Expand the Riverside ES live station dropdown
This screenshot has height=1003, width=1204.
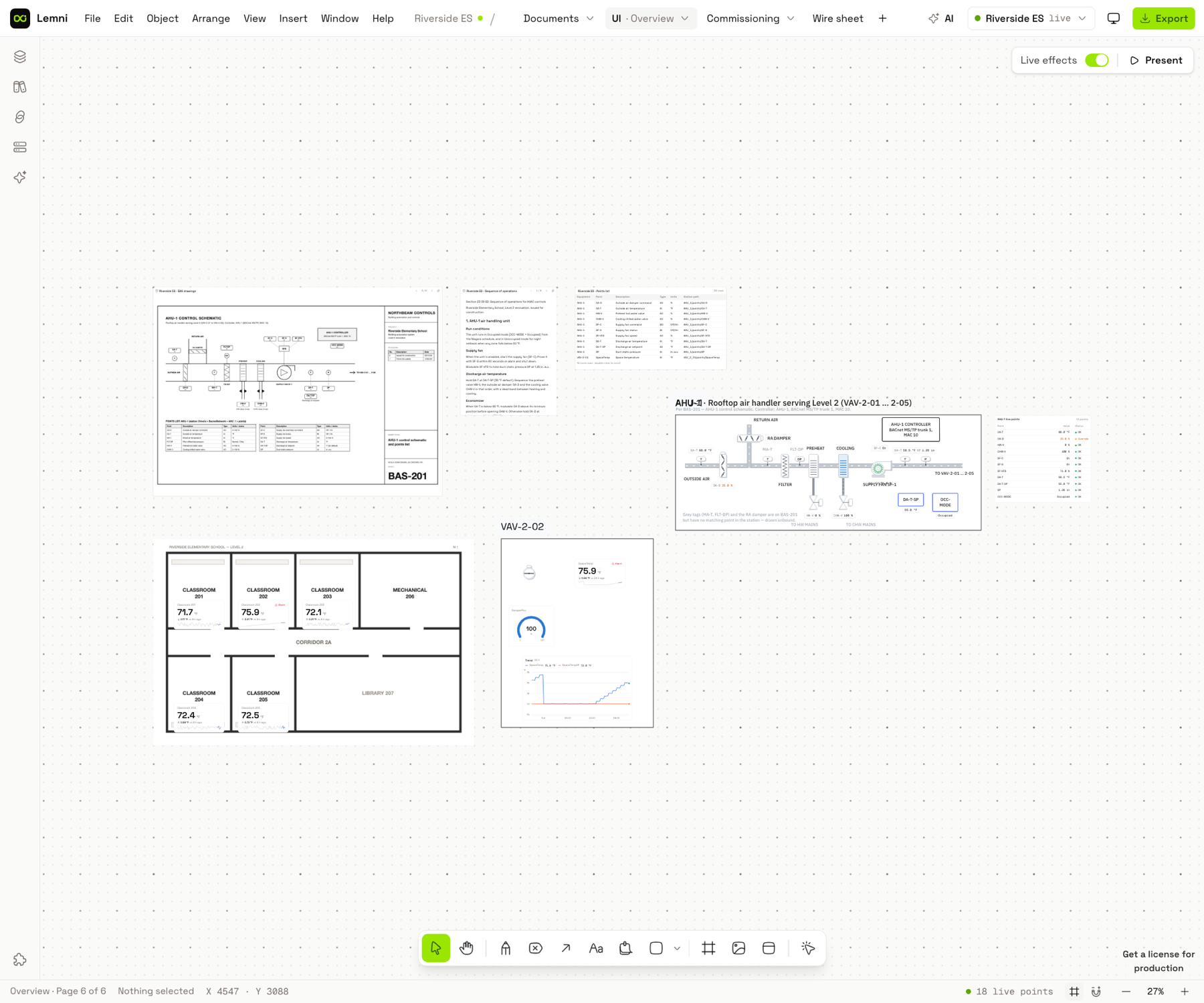click(x=1031, y=19)
